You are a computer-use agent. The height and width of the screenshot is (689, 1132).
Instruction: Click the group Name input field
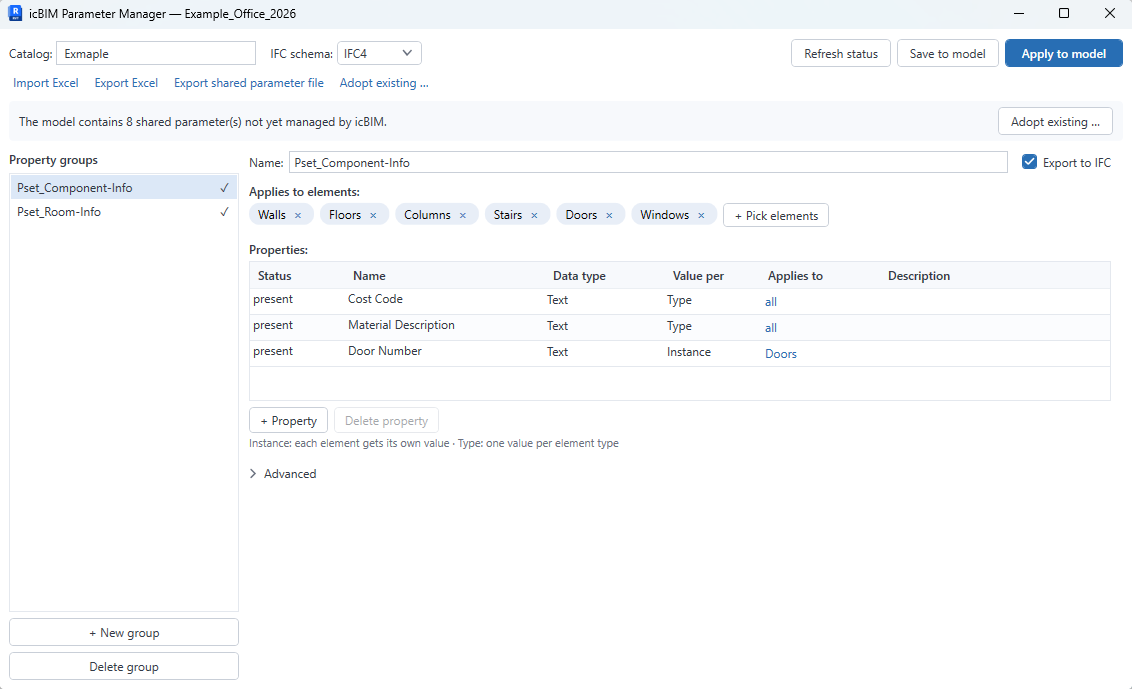(648, 162)
